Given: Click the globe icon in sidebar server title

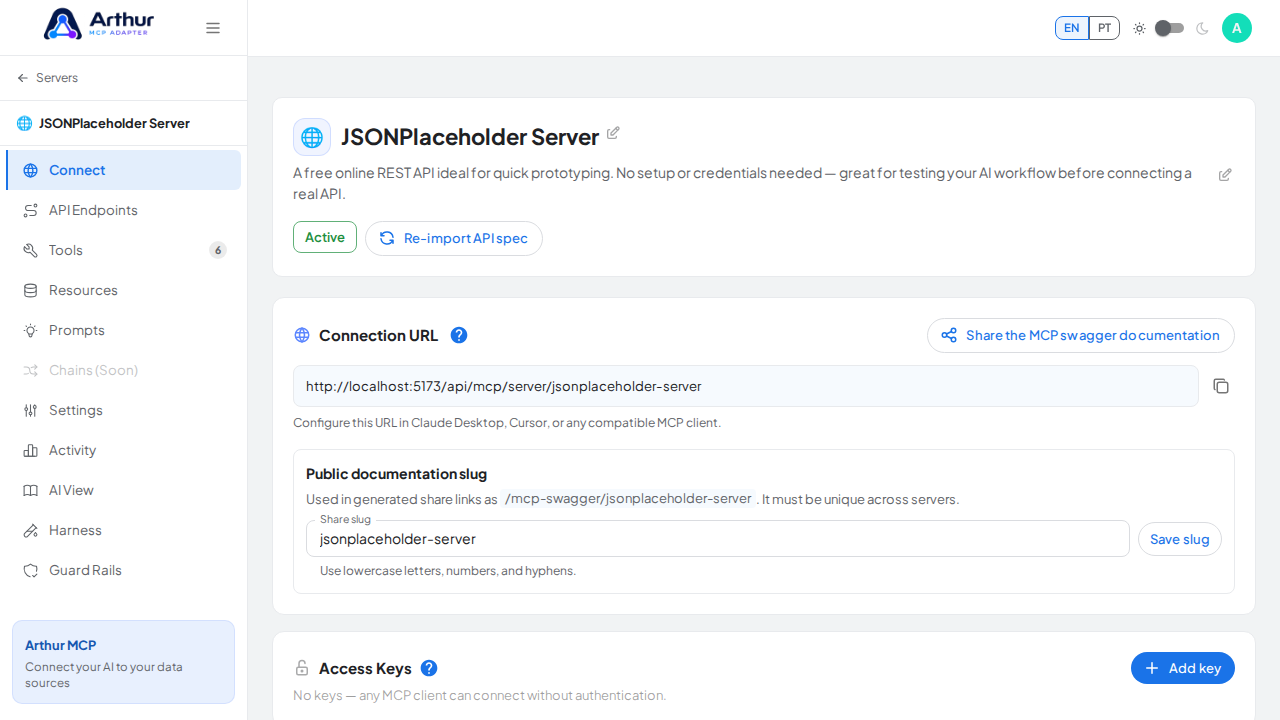Looking at the screenshot, I should [x=25, y=123].
